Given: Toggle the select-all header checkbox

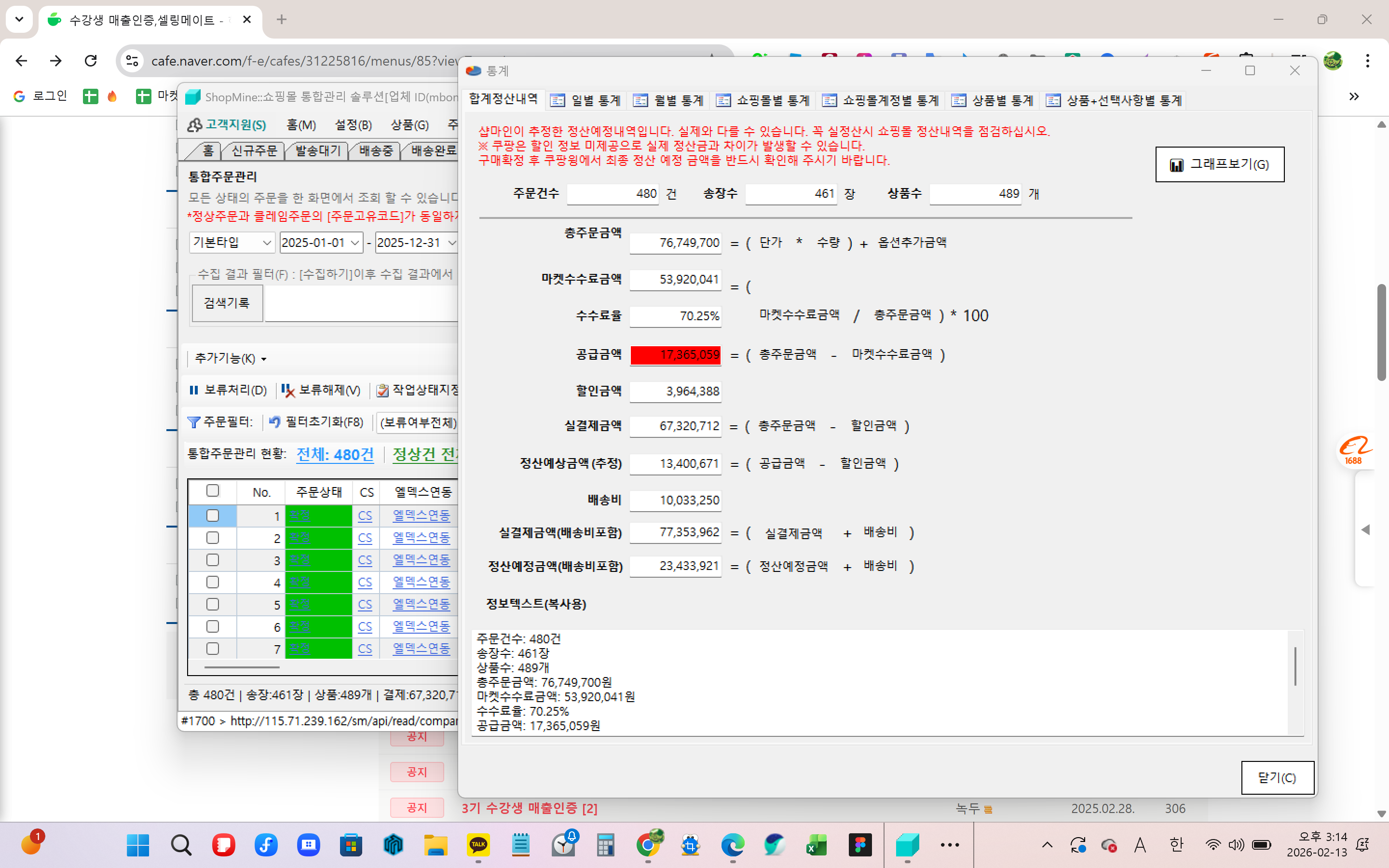Looking at the screenshot, I should [212, 491].
